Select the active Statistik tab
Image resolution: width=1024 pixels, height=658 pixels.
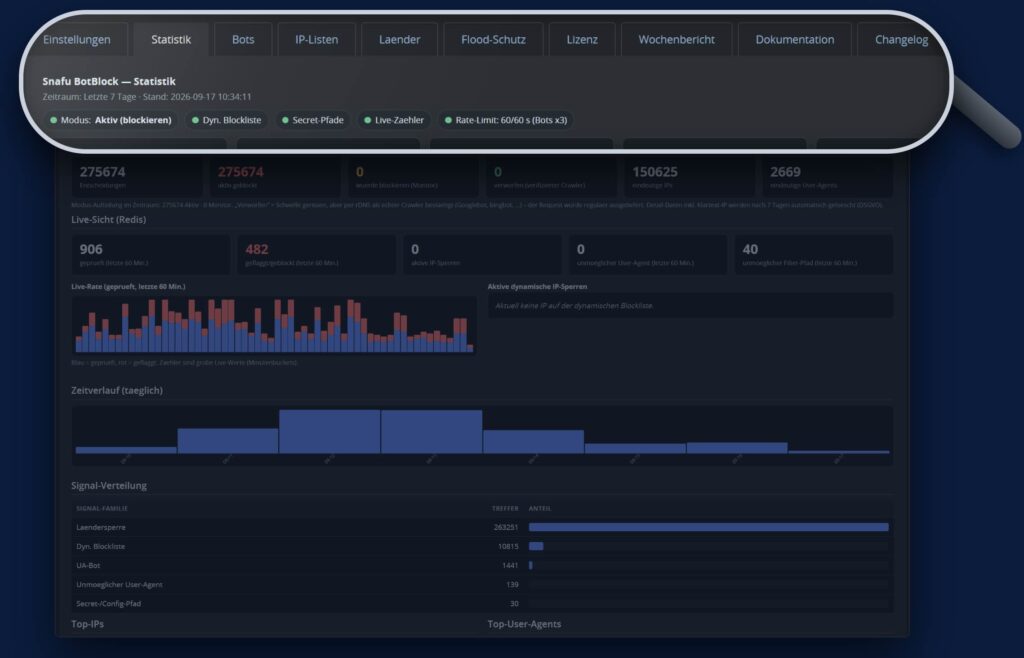click(171, 40)
